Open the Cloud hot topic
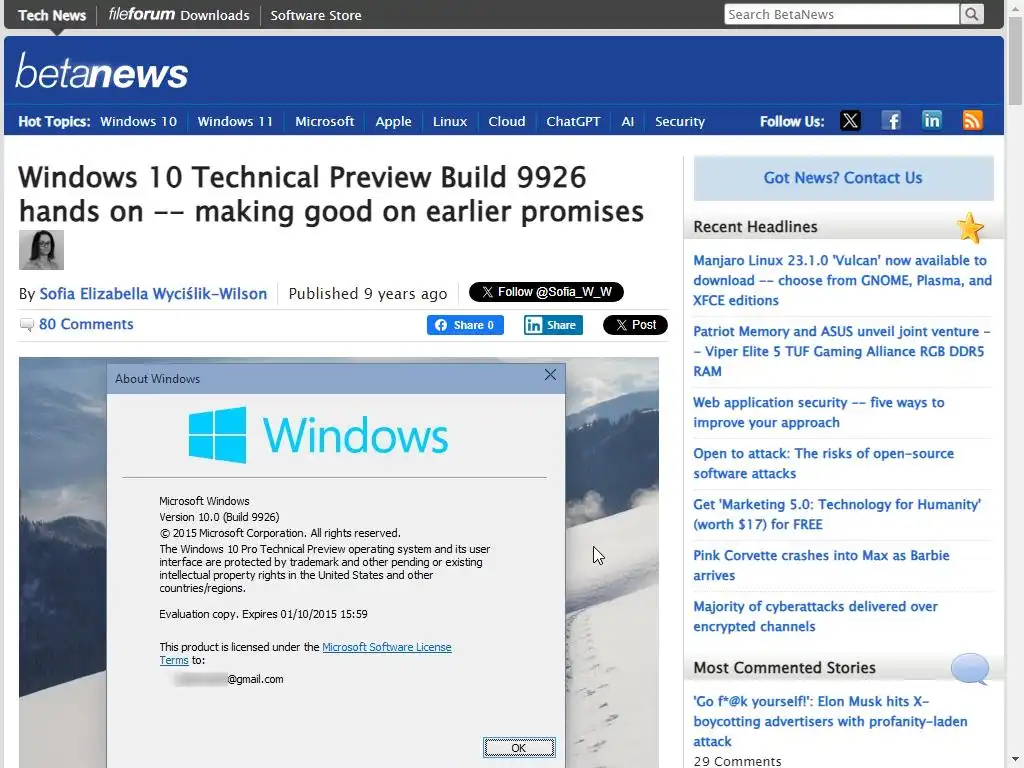Image resolution: width=1024 pixels, height=768 pixels. click(507, 121)
